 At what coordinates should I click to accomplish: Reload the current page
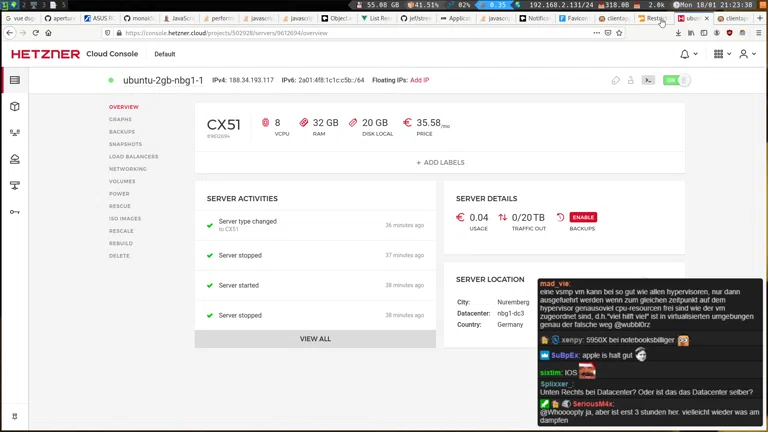36,33
